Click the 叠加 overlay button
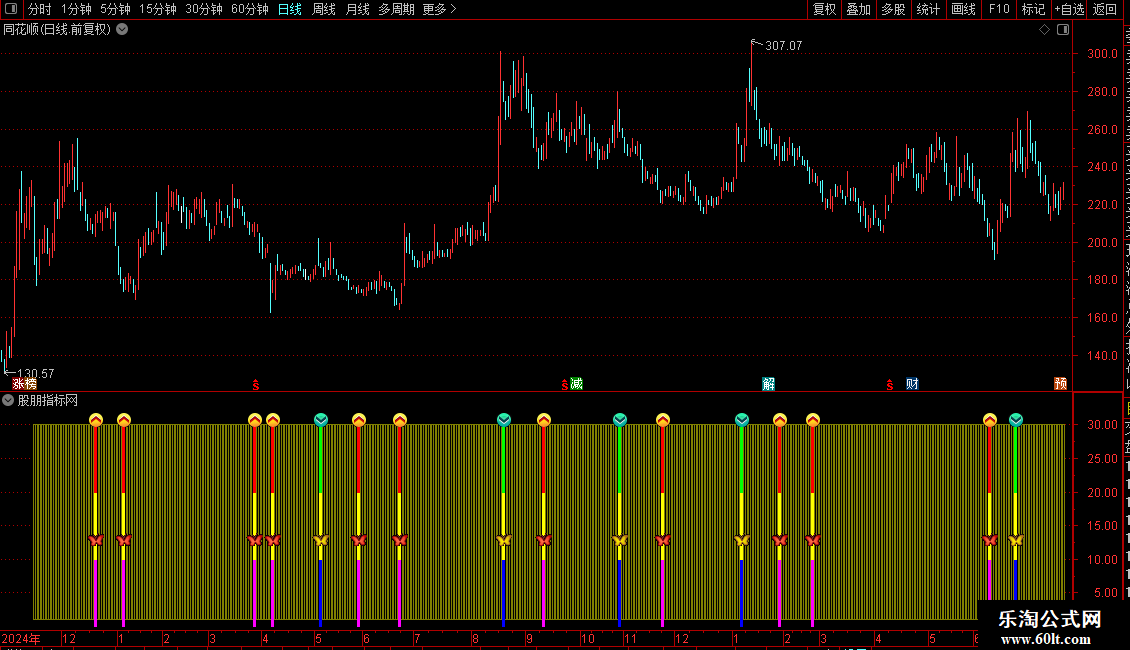1130x650 pixels. [x=859, y=9]
